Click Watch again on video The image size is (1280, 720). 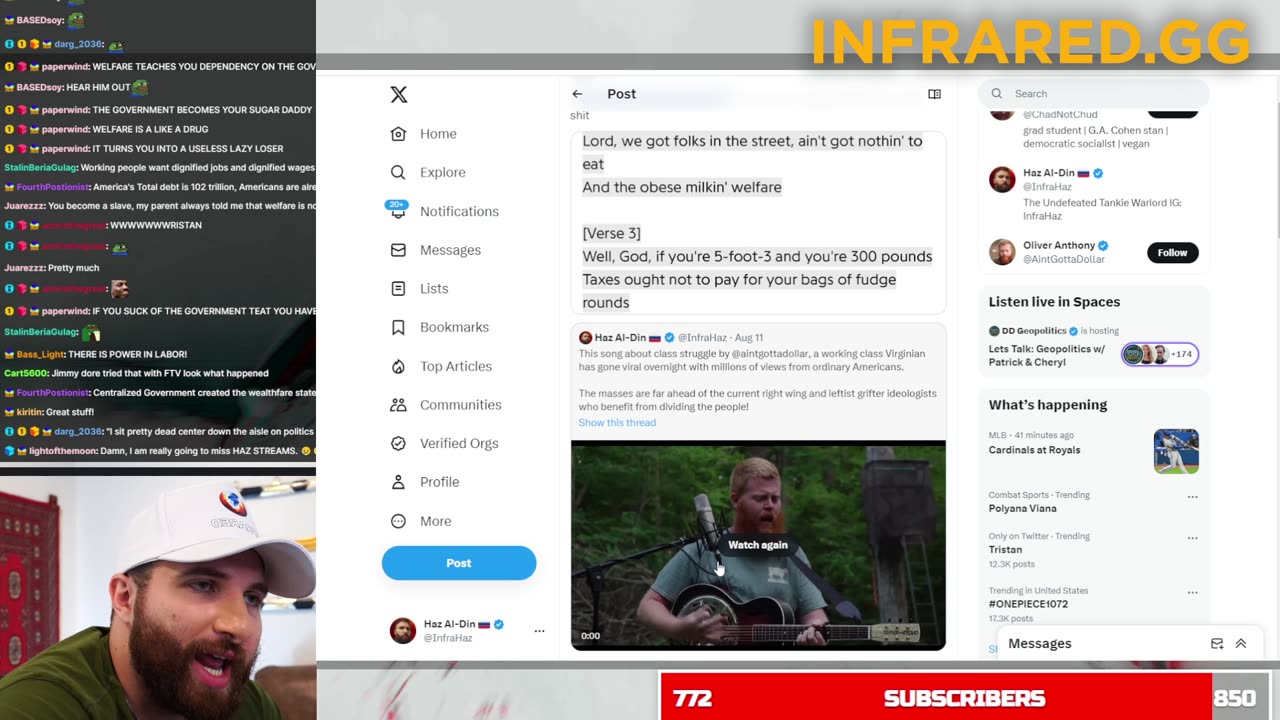pyautogui.click(x=757, y=545)
